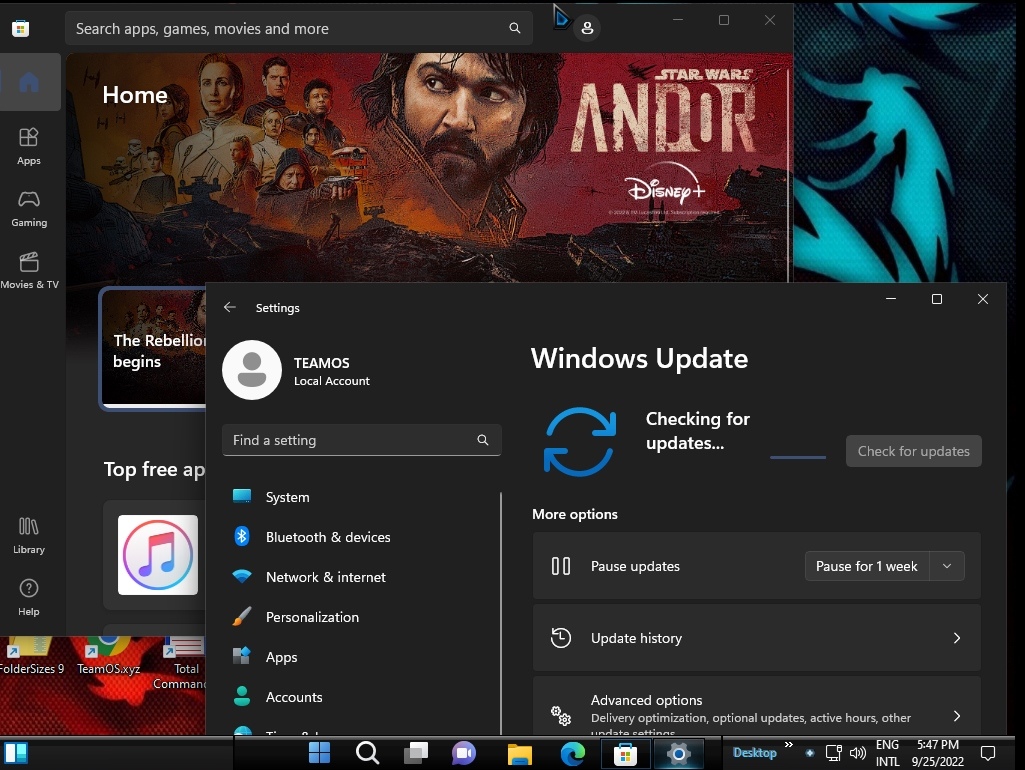Screen dimensions: 1025x770
Task: Open Movies & TV in Store sidebar
Action: (x=29, y=270)
